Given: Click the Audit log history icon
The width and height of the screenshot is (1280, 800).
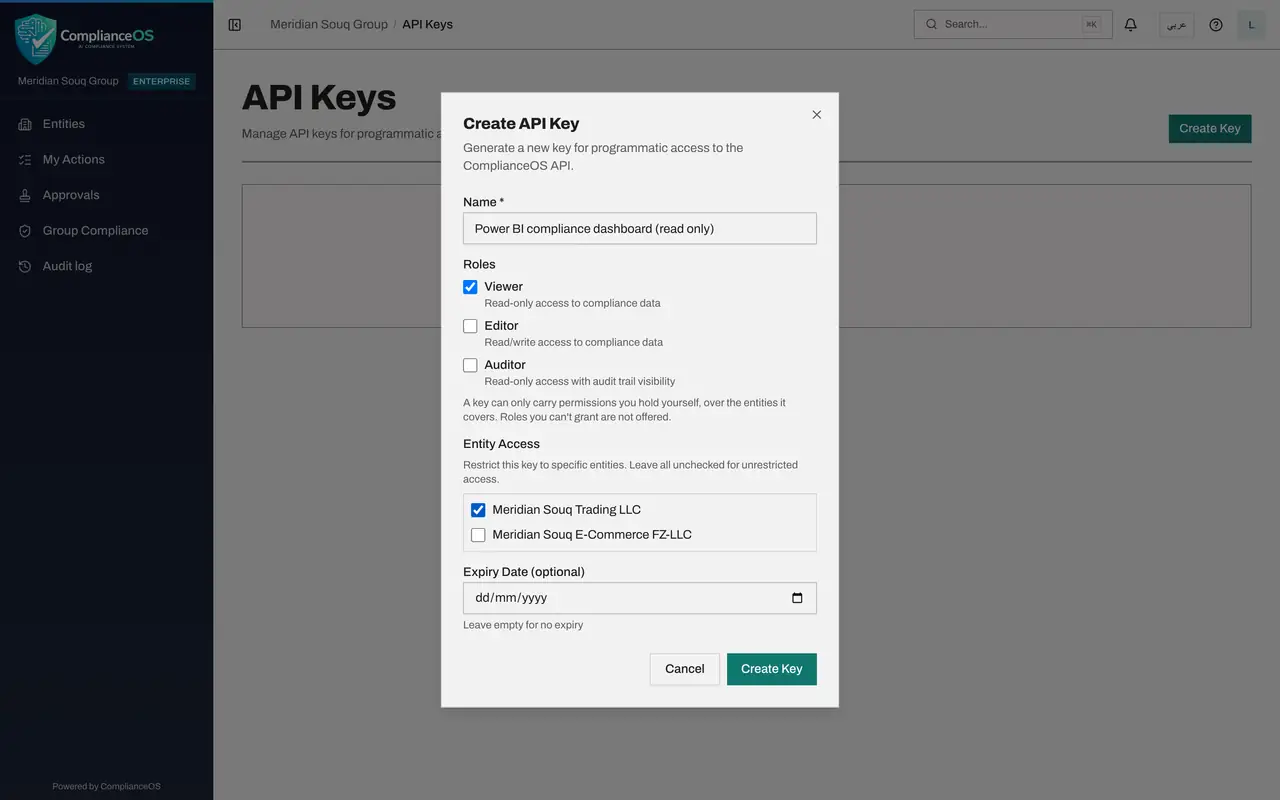Looking at the screenshot, I should [25, 266].
